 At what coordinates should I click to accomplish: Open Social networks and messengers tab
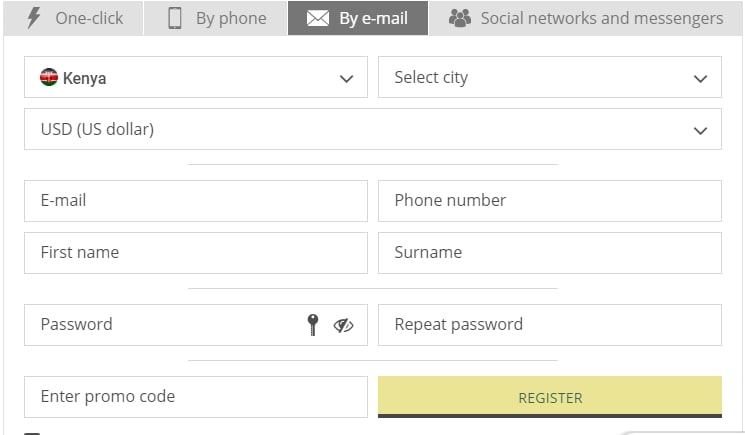coord(585,18)
